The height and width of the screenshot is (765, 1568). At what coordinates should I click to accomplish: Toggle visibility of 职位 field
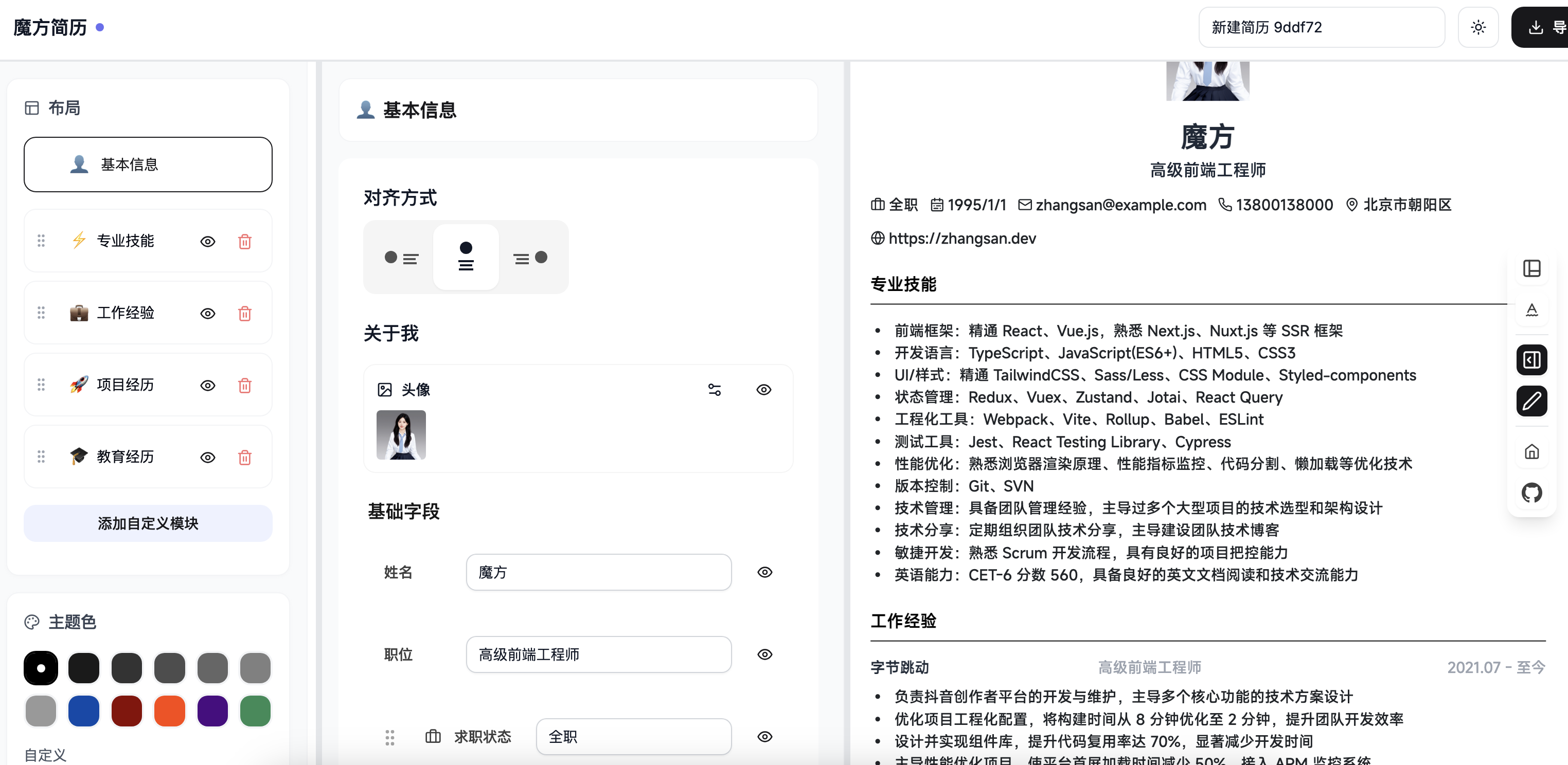point(764,654)
